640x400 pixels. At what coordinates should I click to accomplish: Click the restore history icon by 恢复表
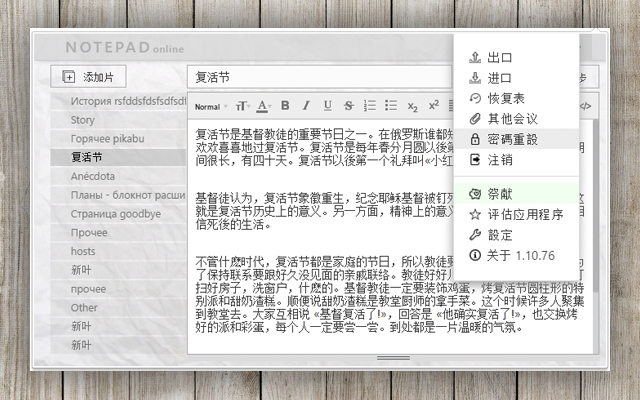pos(475,98)
